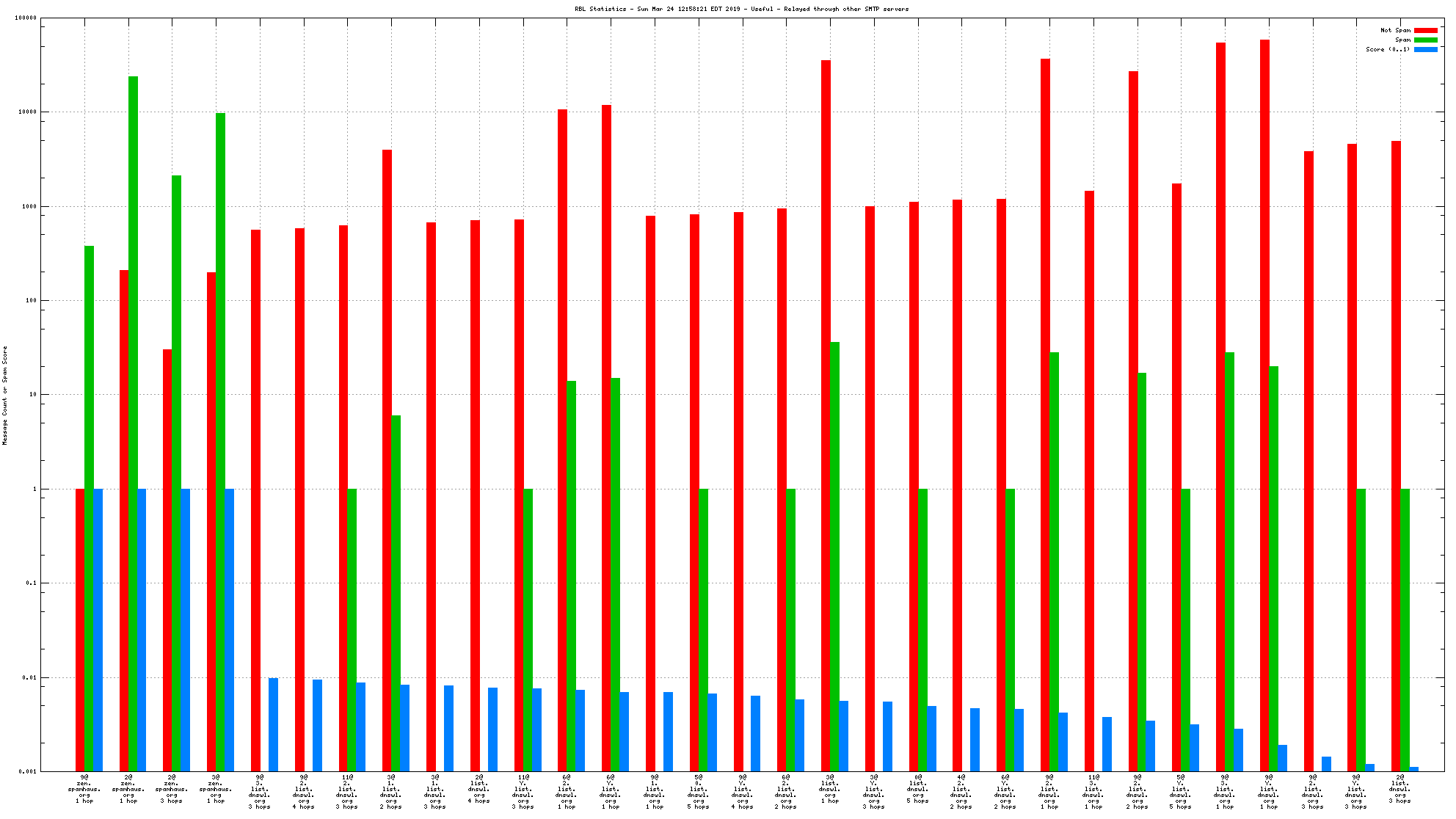Click the '9@ zen.spamhaus.org 1 hop' axis label
Viewport: 1456px width, 819px height.
[x=84, y=789]
